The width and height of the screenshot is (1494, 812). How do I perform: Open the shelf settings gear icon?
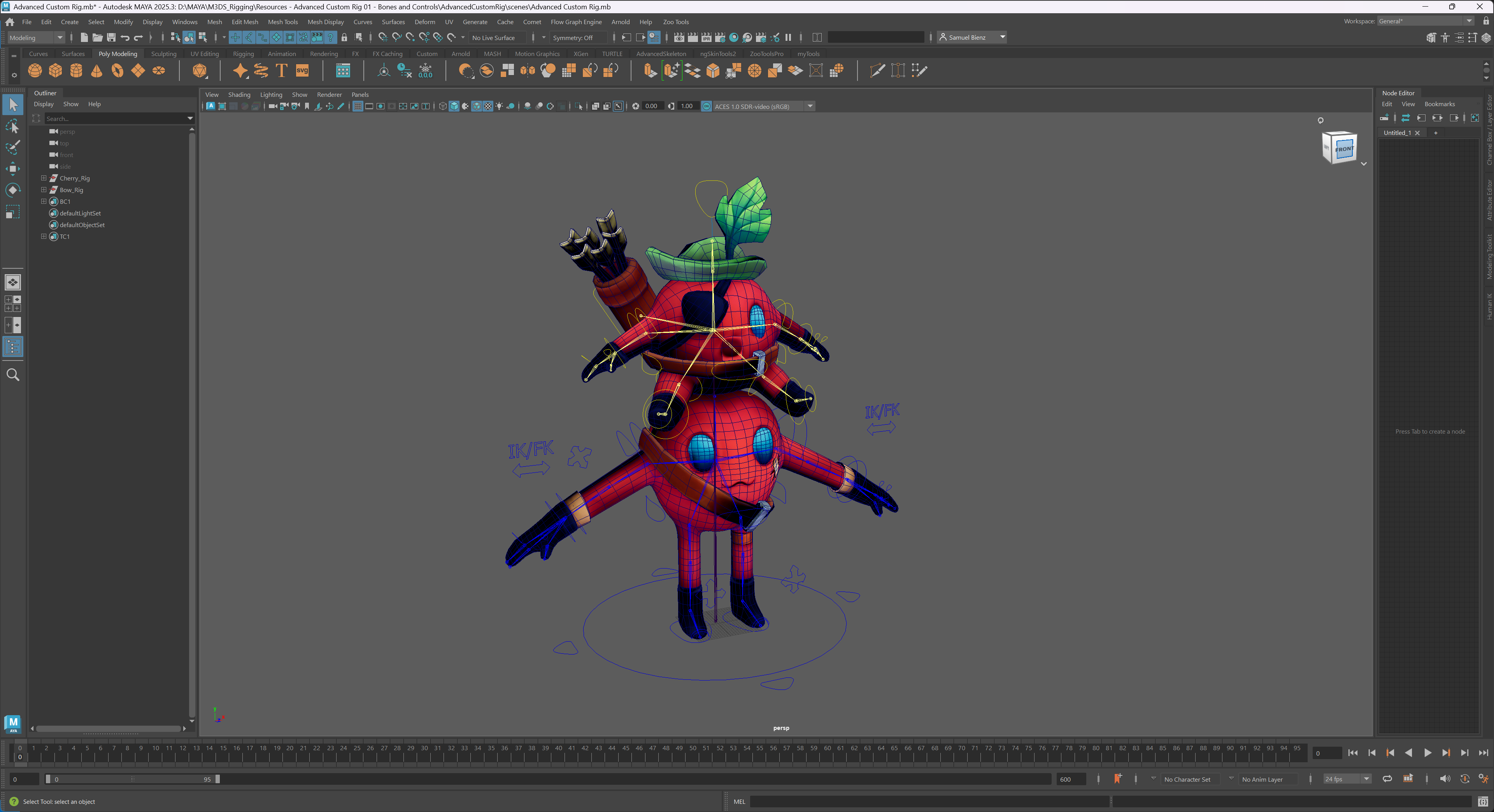tap(14, 75)
